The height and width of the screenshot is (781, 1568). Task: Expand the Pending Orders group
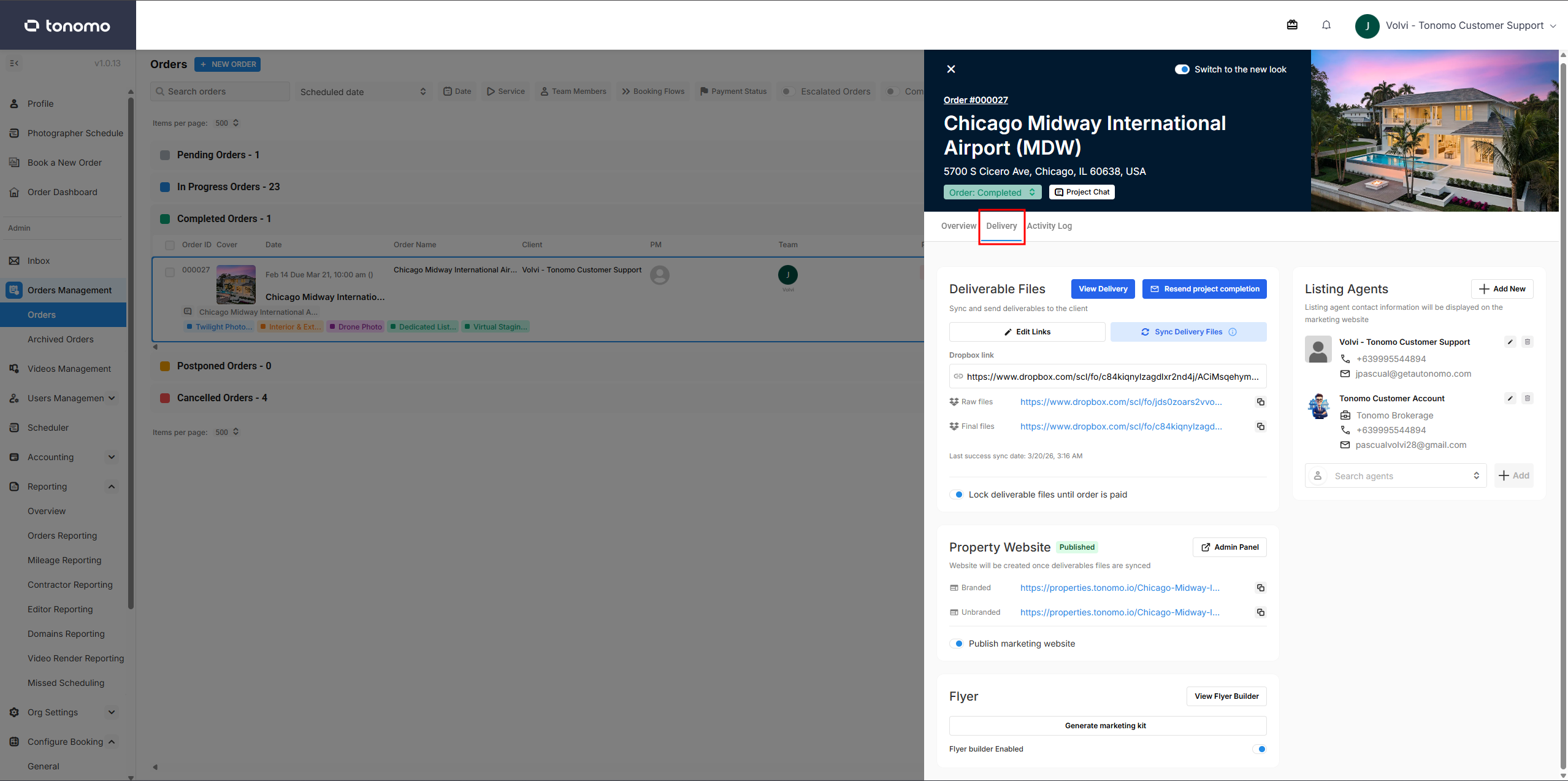click(218, 155)
